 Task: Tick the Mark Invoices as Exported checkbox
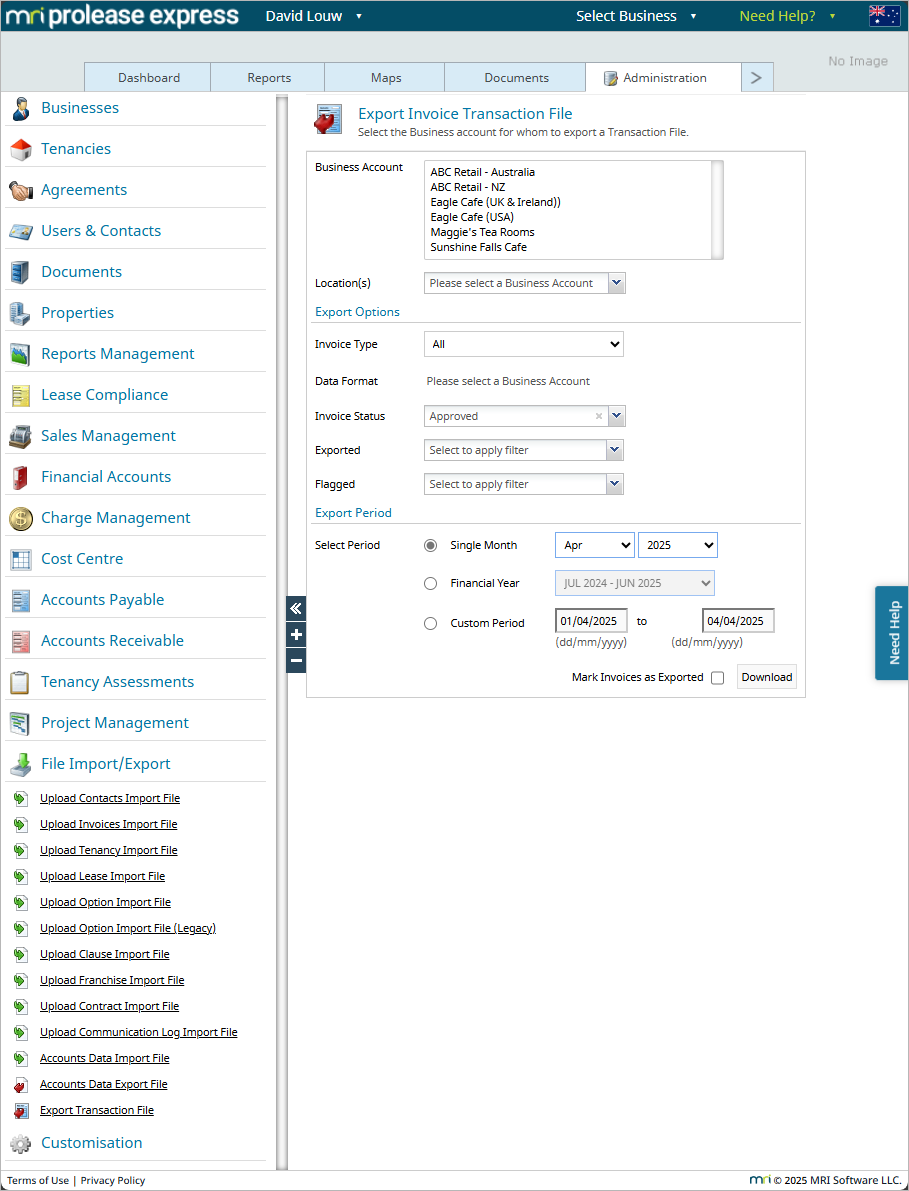tap(718, 678)
